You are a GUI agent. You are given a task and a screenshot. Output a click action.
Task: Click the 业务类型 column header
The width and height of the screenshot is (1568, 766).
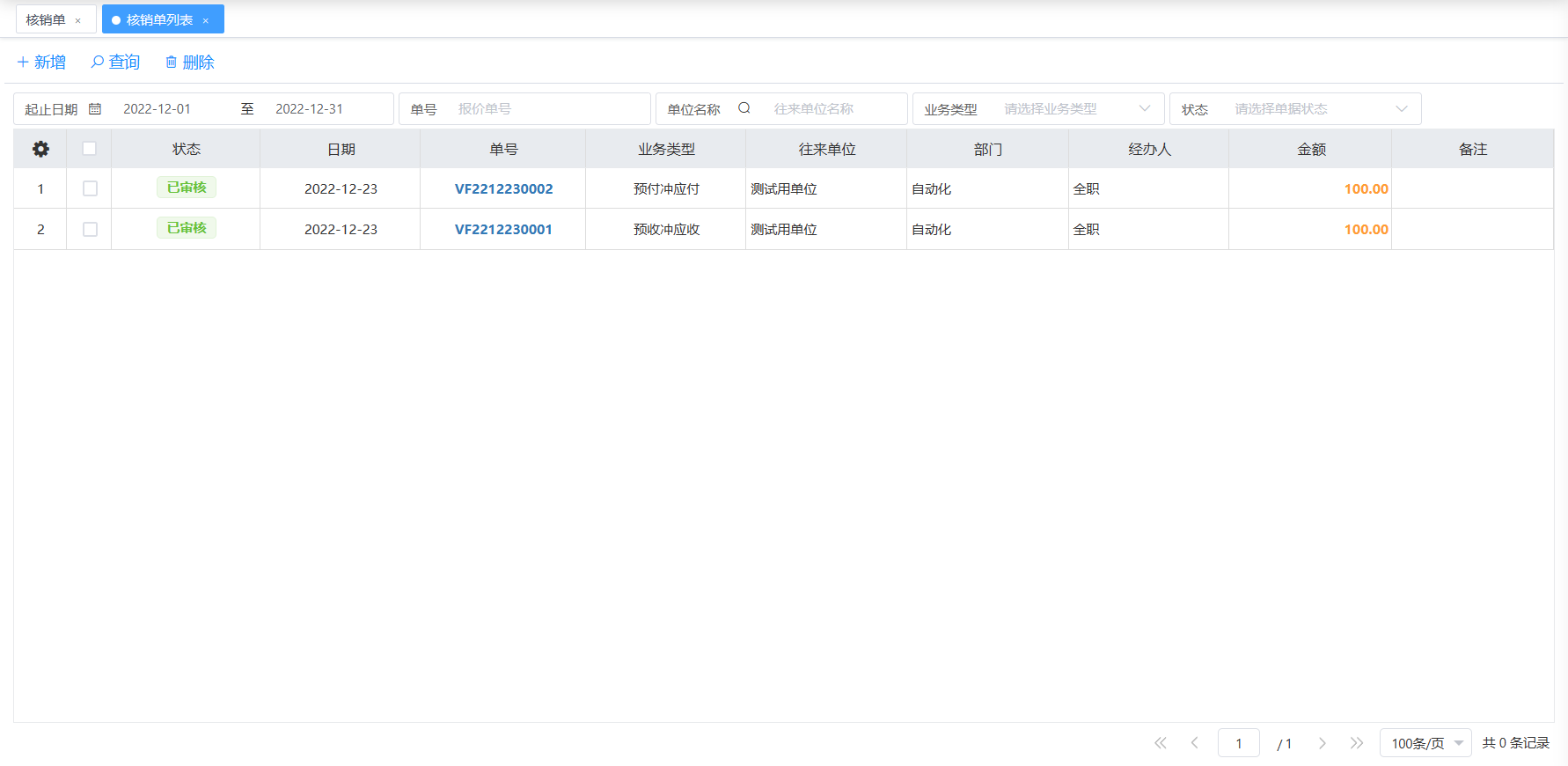666,149
